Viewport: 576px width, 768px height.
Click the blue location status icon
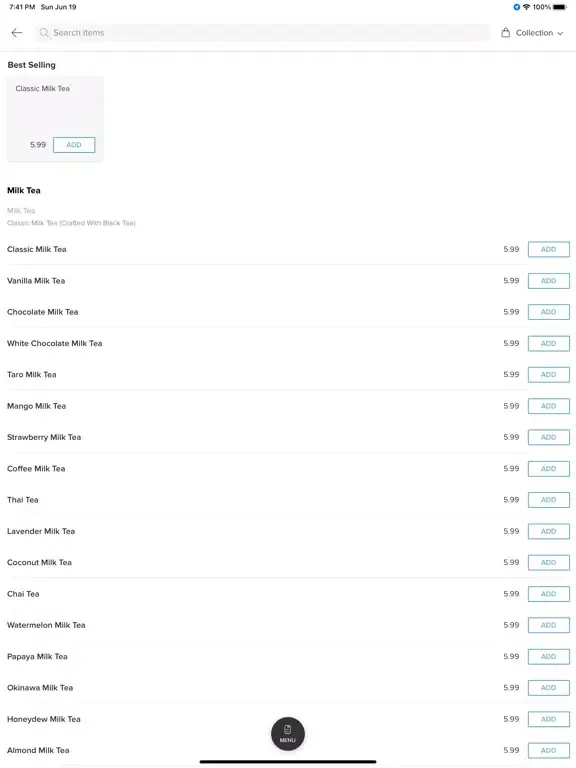pyautogui.click(x=516, y=7)
